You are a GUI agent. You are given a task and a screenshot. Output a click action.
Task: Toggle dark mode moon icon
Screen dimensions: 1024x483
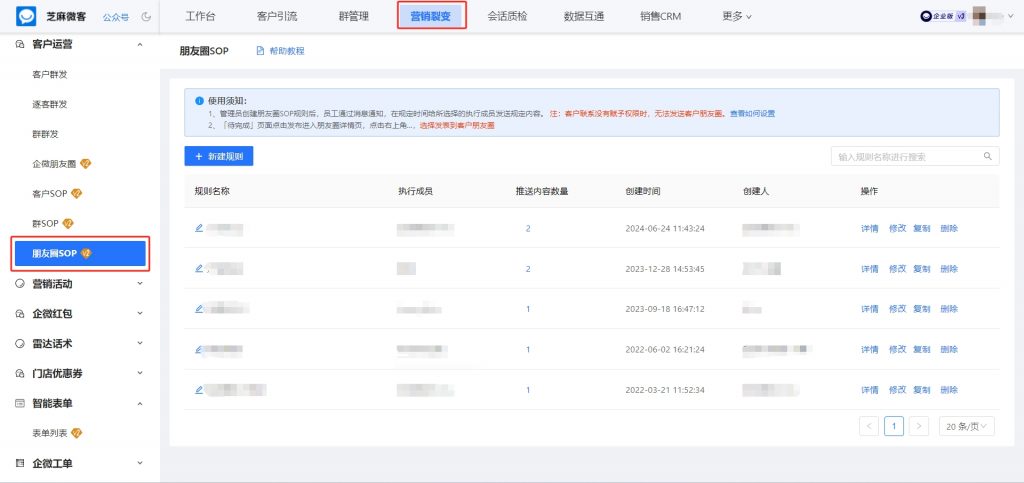click(x=147, y=17)
